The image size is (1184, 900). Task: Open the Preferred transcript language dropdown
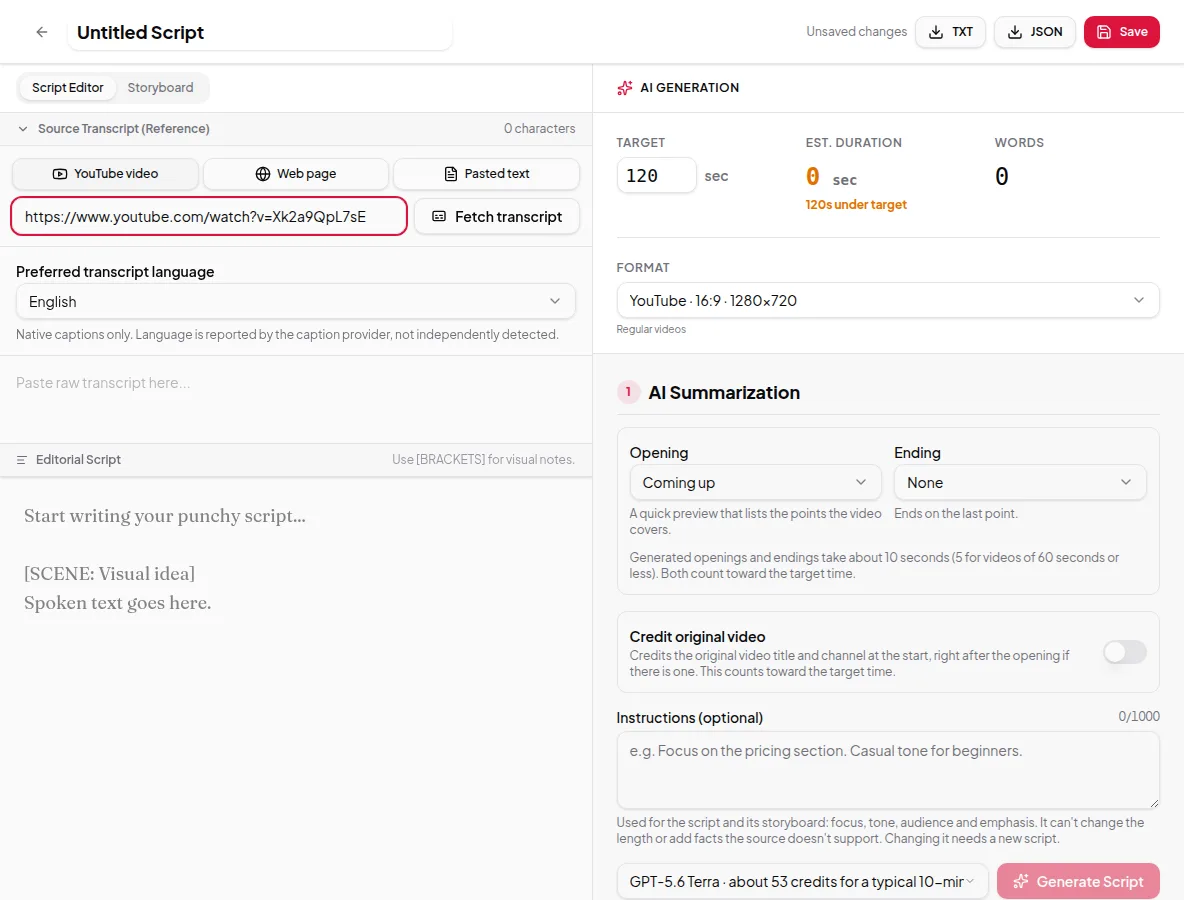295,302
